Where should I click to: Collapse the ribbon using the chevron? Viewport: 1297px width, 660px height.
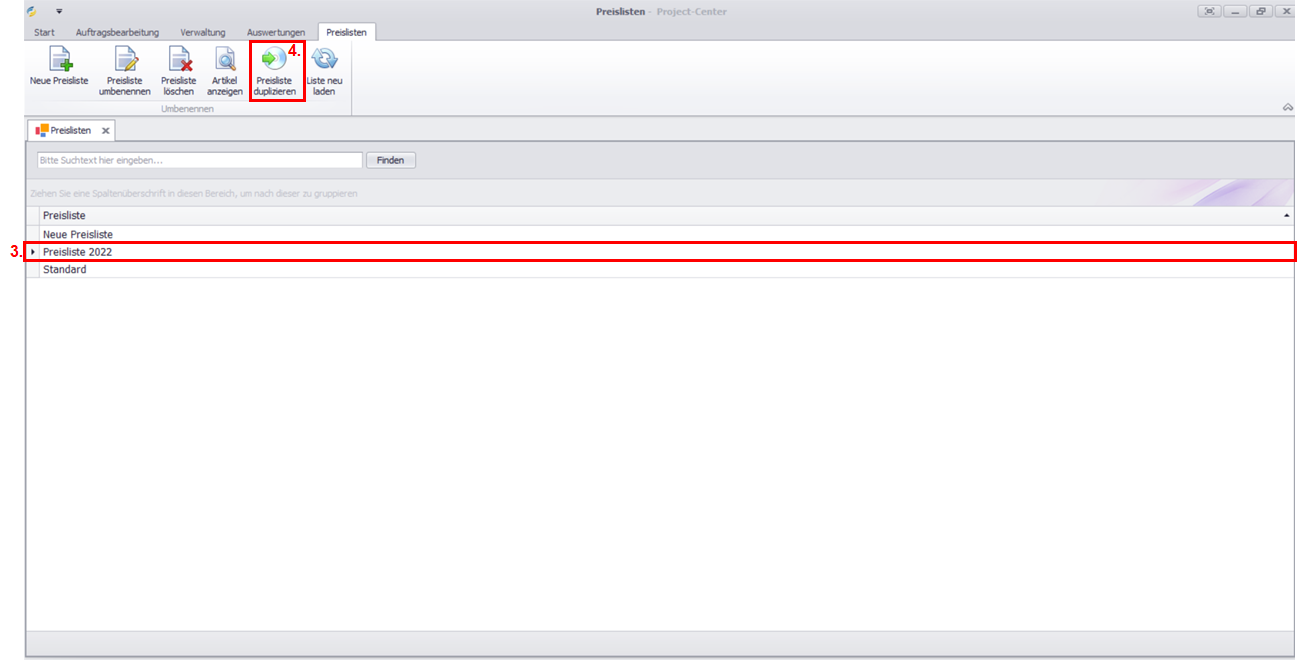tap(1288, 108)
